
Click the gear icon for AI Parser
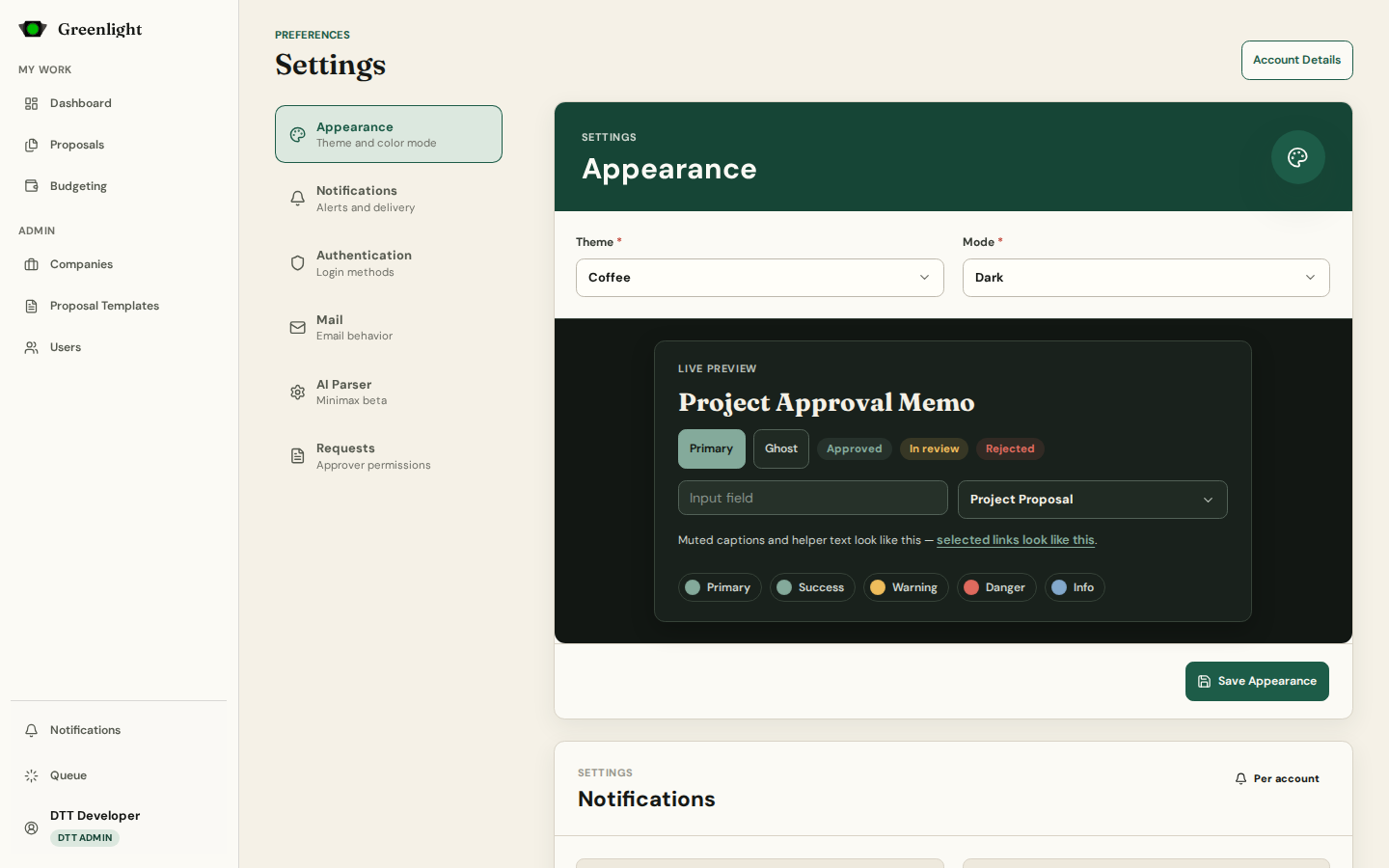click(298, 393)
